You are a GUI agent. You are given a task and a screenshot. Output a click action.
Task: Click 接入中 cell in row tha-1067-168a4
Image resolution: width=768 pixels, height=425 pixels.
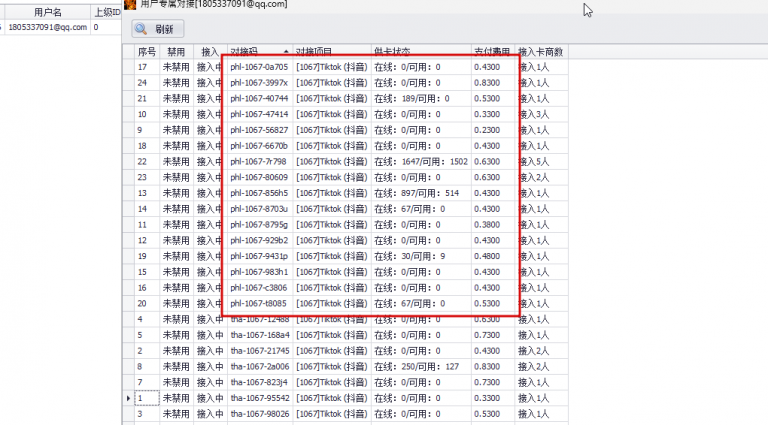pyautogui.click(x=210, y=335)
